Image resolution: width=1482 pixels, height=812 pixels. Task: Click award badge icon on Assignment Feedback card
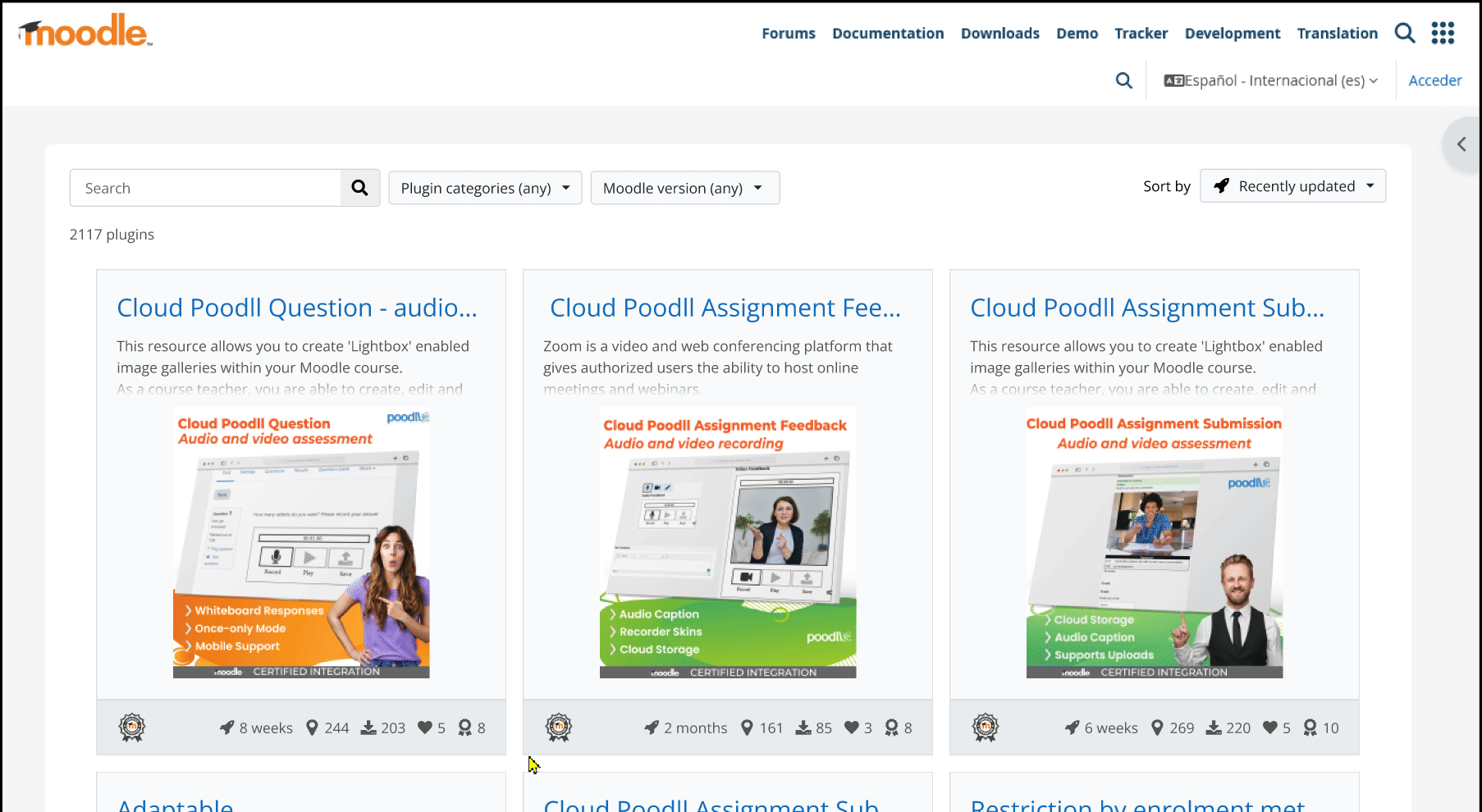tap(559, 728)
